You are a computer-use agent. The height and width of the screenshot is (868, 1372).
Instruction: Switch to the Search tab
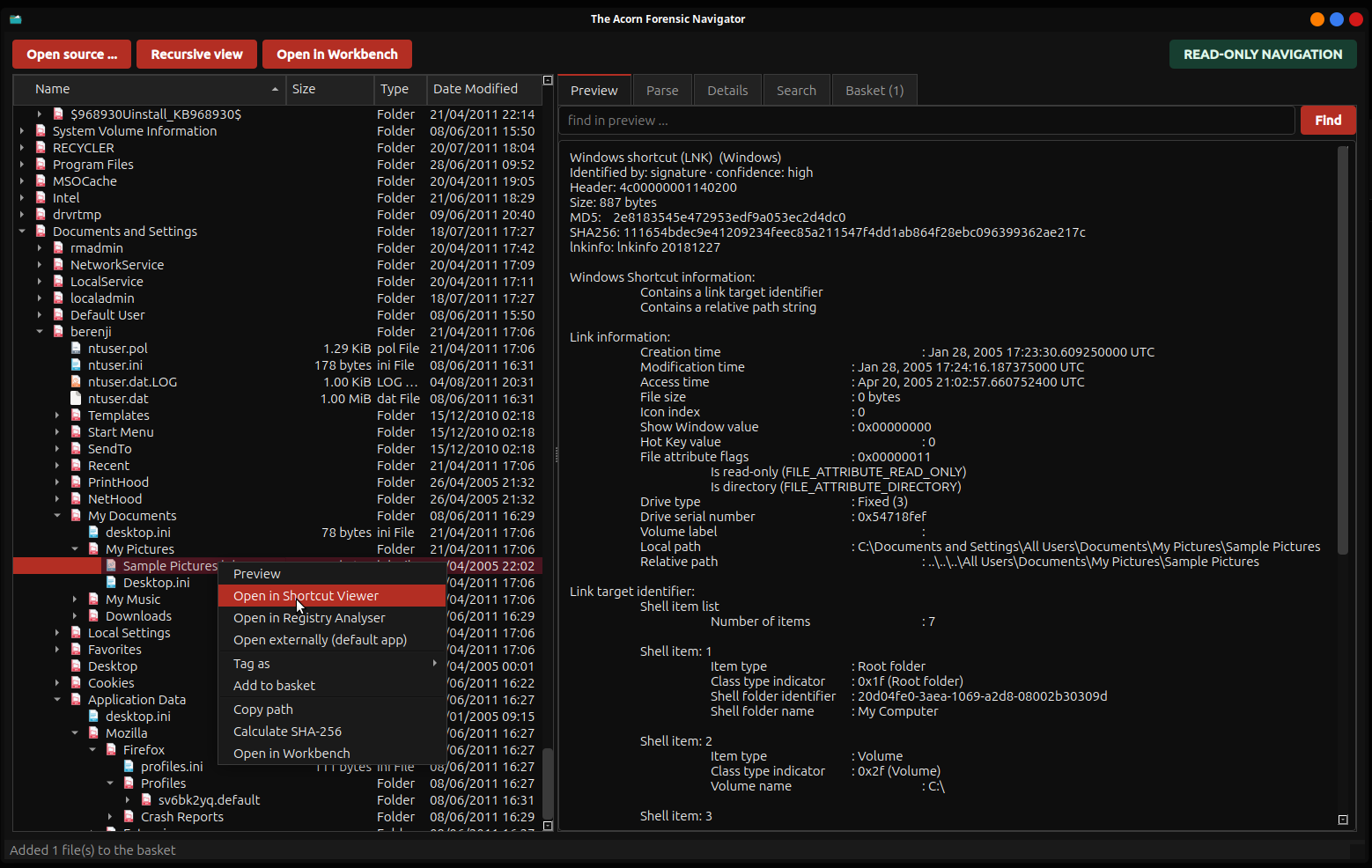pos(796,91)
